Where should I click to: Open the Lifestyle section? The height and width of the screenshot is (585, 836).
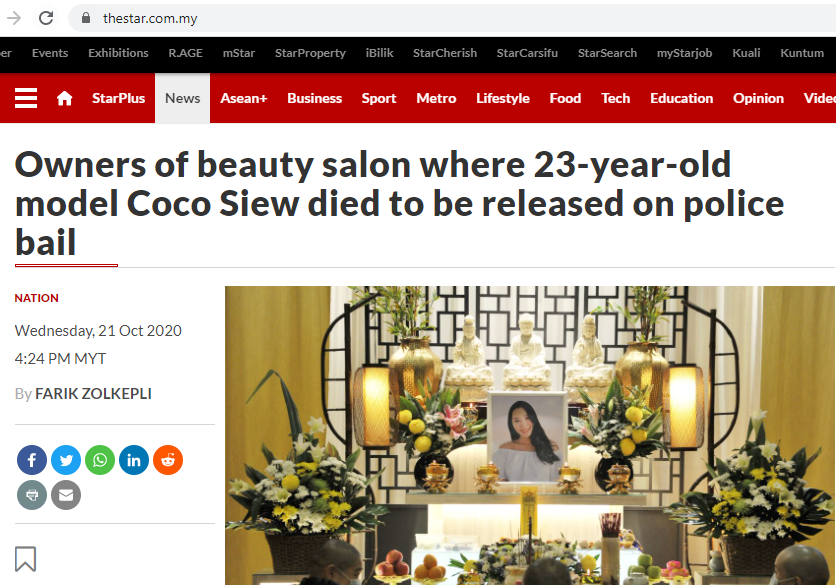tap(503, 98)
